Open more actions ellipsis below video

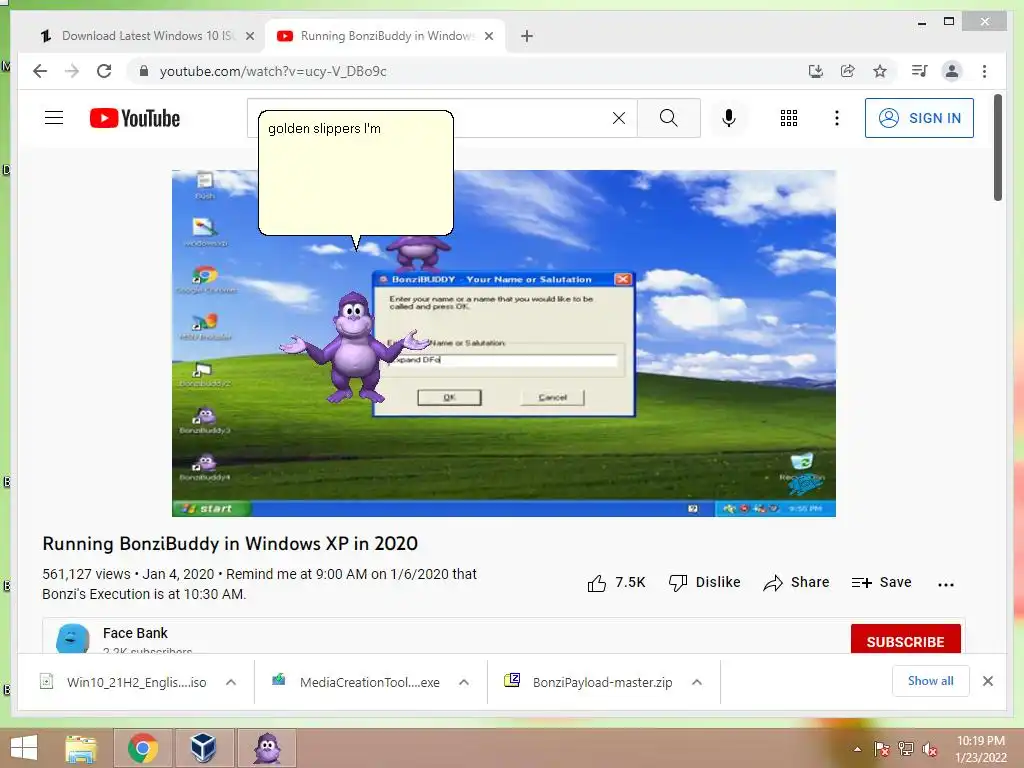pyautogui.click(x=946, y=584)
